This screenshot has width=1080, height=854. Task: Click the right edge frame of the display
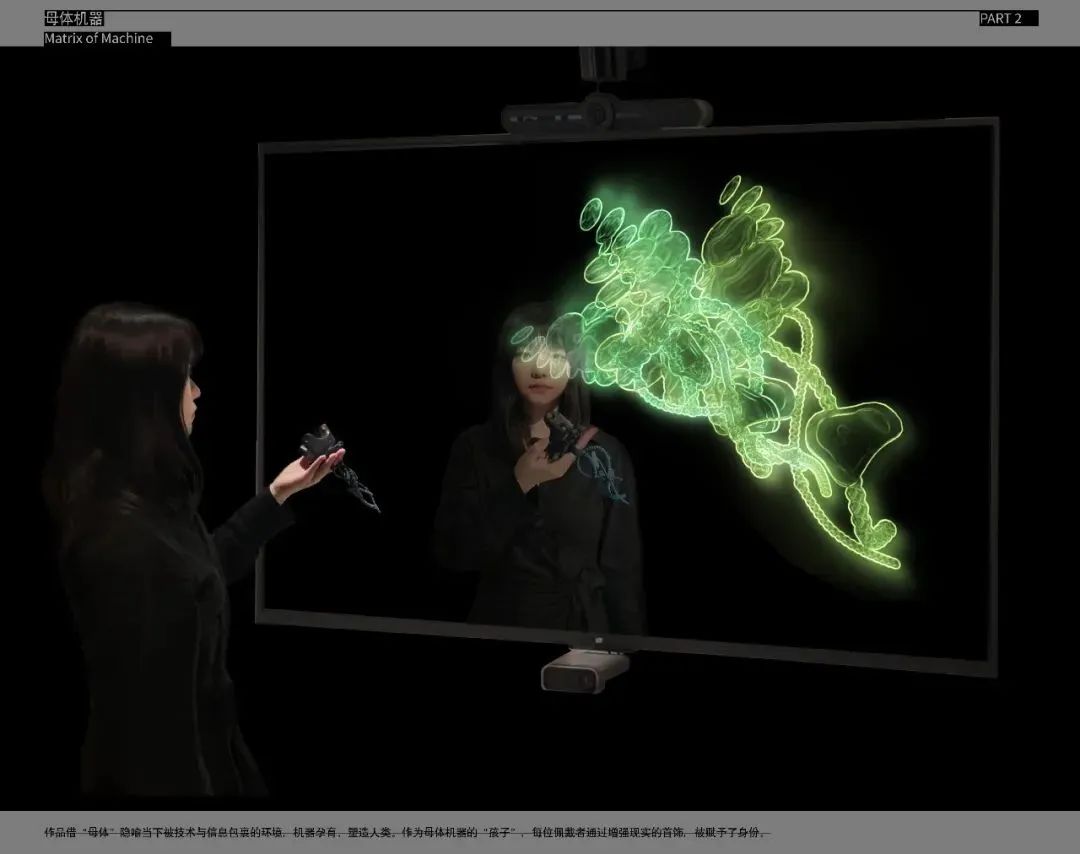[x=994, y=400]
